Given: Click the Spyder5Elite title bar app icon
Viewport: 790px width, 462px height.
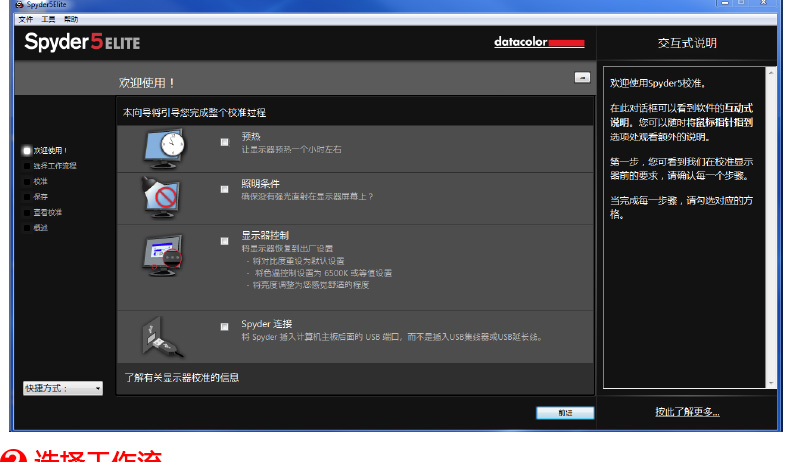Looking at the screenshot, I should tap(20, 4).
